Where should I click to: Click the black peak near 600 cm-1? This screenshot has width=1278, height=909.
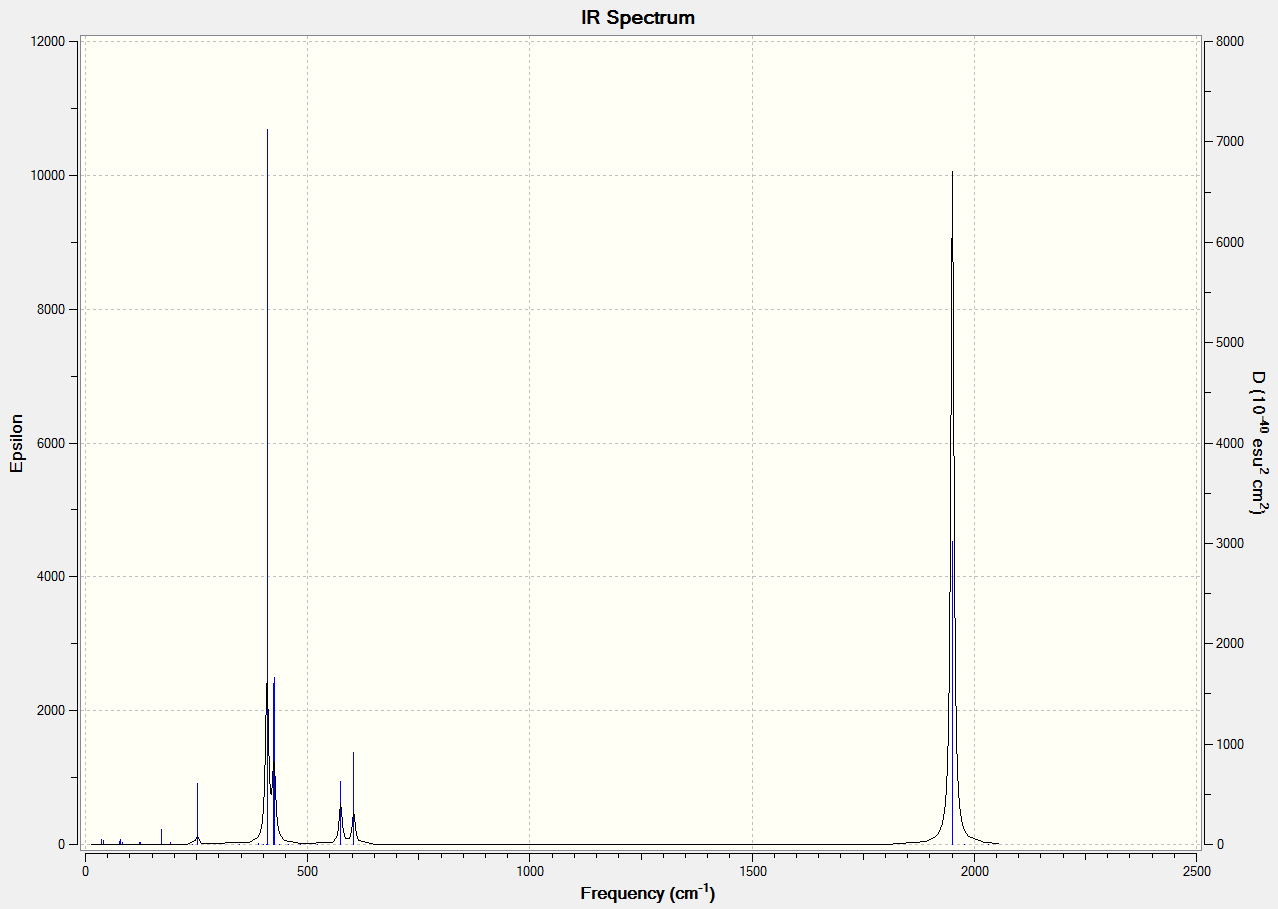353,797
